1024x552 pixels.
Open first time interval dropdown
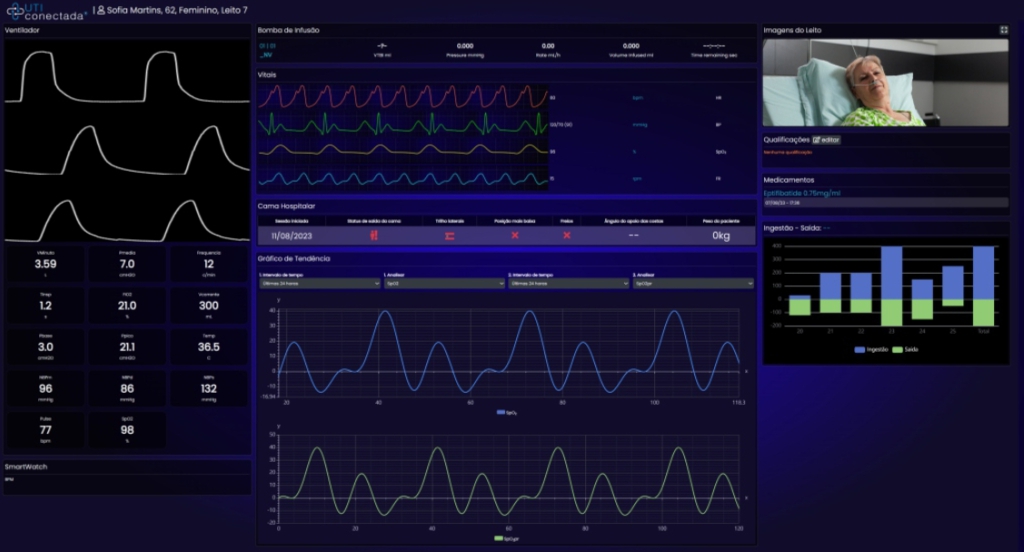[316, 283]
